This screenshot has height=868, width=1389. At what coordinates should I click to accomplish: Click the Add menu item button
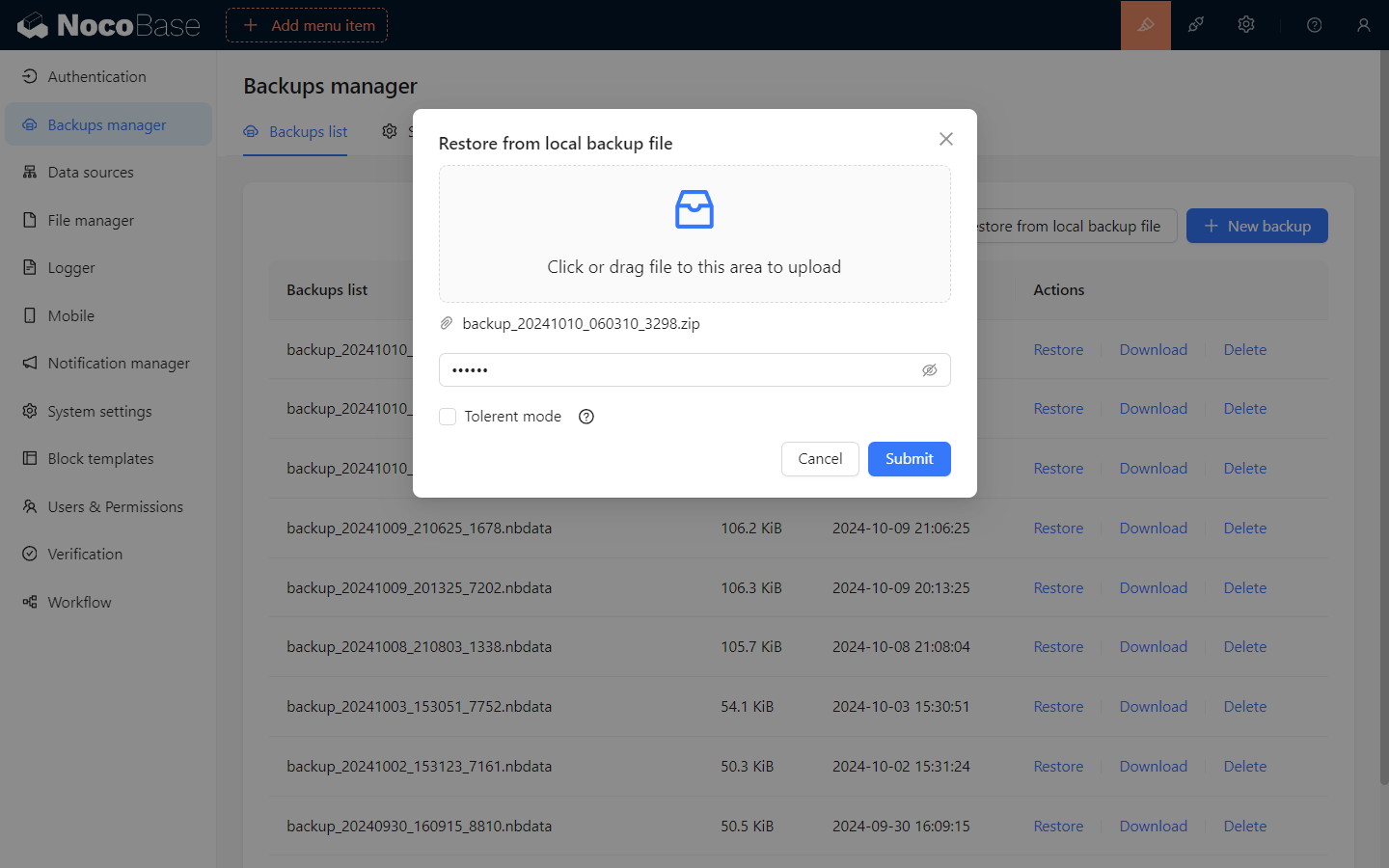click(307, 25)
